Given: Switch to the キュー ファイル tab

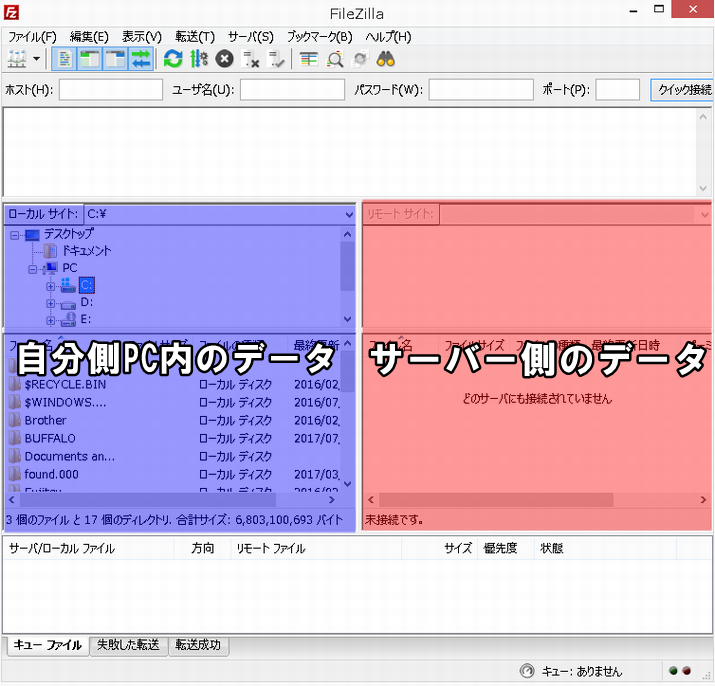Looking at the screenshot, I should (47, 645).
